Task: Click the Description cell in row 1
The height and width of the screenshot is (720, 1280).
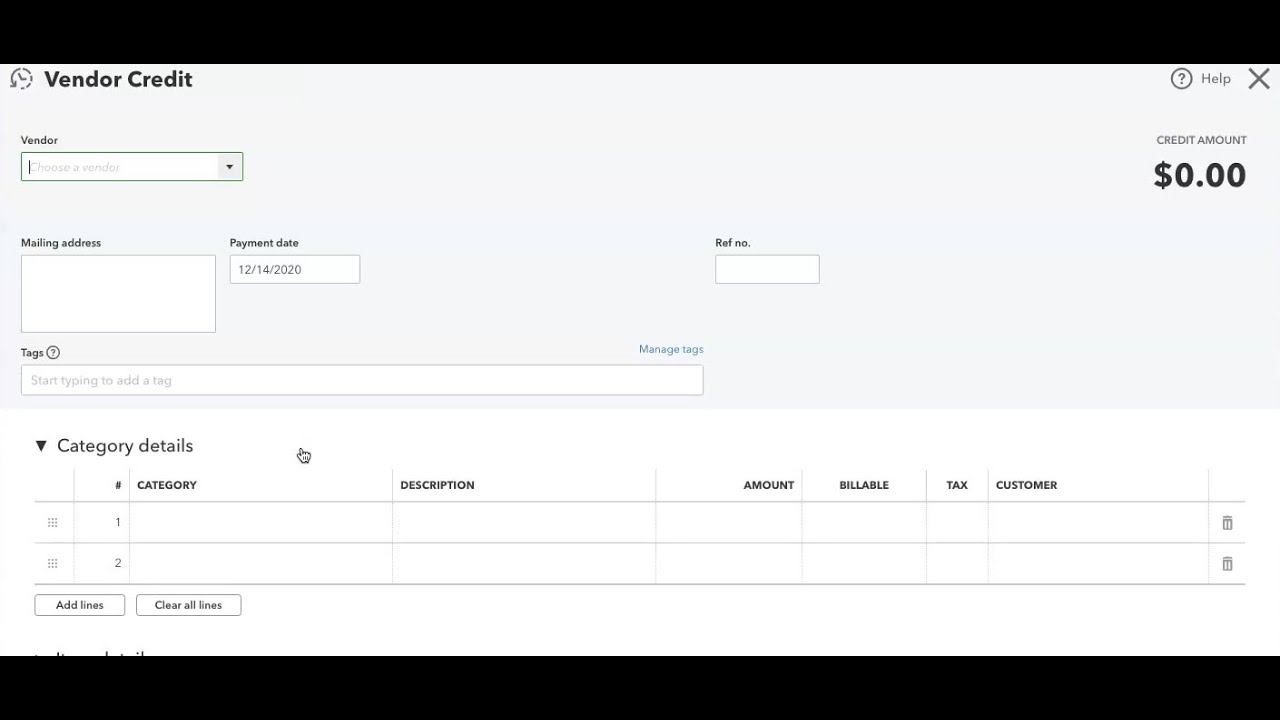Action: click(524, 523)
